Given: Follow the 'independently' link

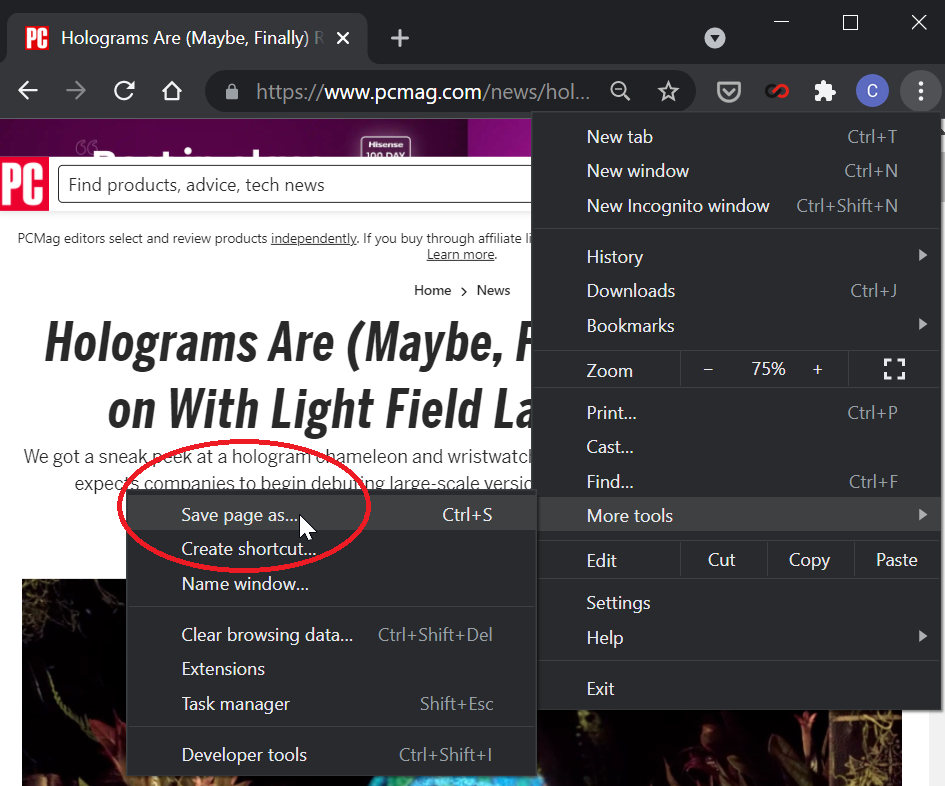Looking at the screenshot, I should pyautogui.click(x=313, y=238).
